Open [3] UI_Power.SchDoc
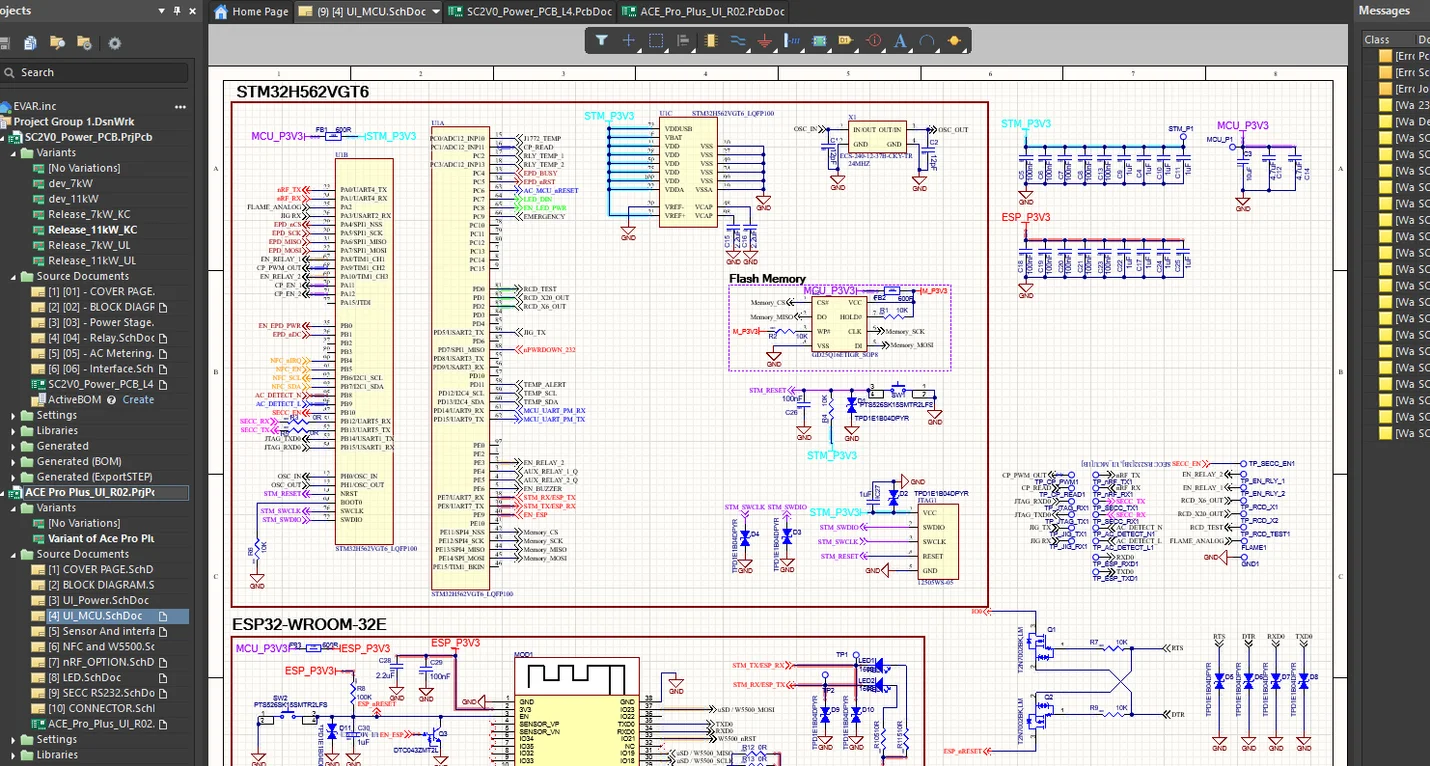 click(98, 600)
